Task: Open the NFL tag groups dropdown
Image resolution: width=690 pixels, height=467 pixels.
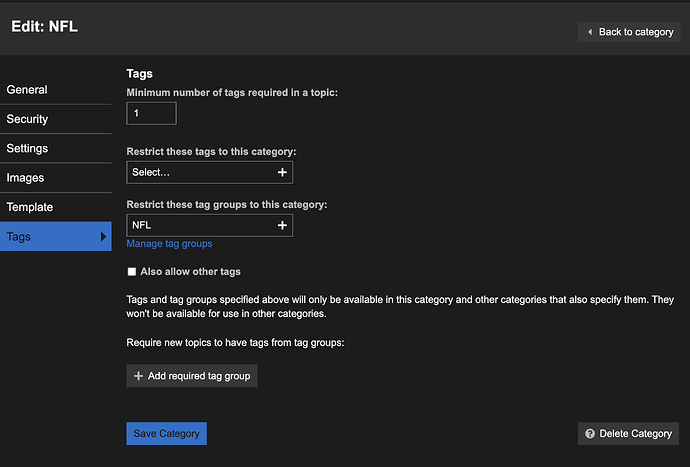Action: tap(209, 225)
